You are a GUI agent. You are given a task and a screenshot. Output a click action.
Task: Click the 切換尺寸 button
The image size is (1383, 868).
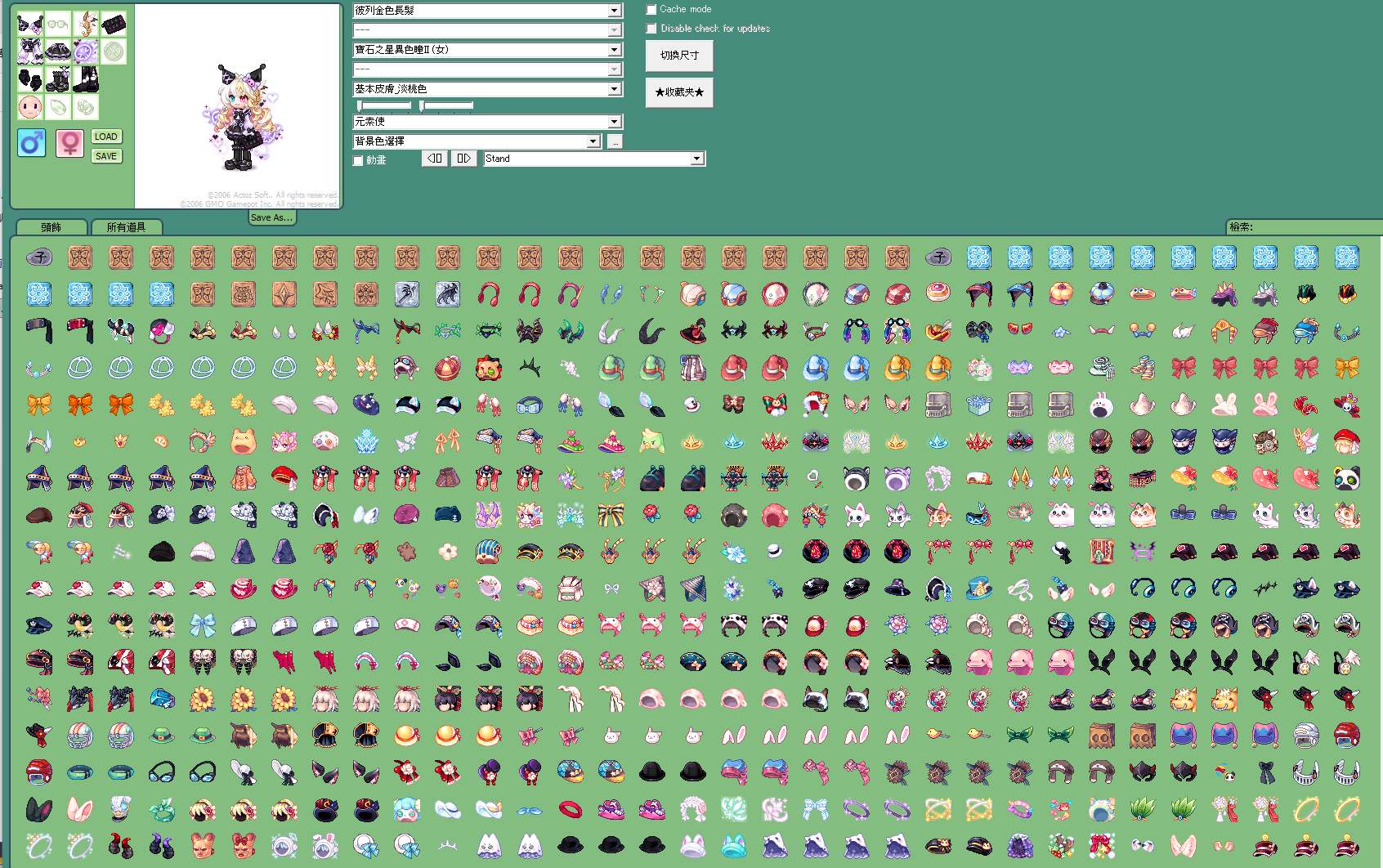pos(679,56)
